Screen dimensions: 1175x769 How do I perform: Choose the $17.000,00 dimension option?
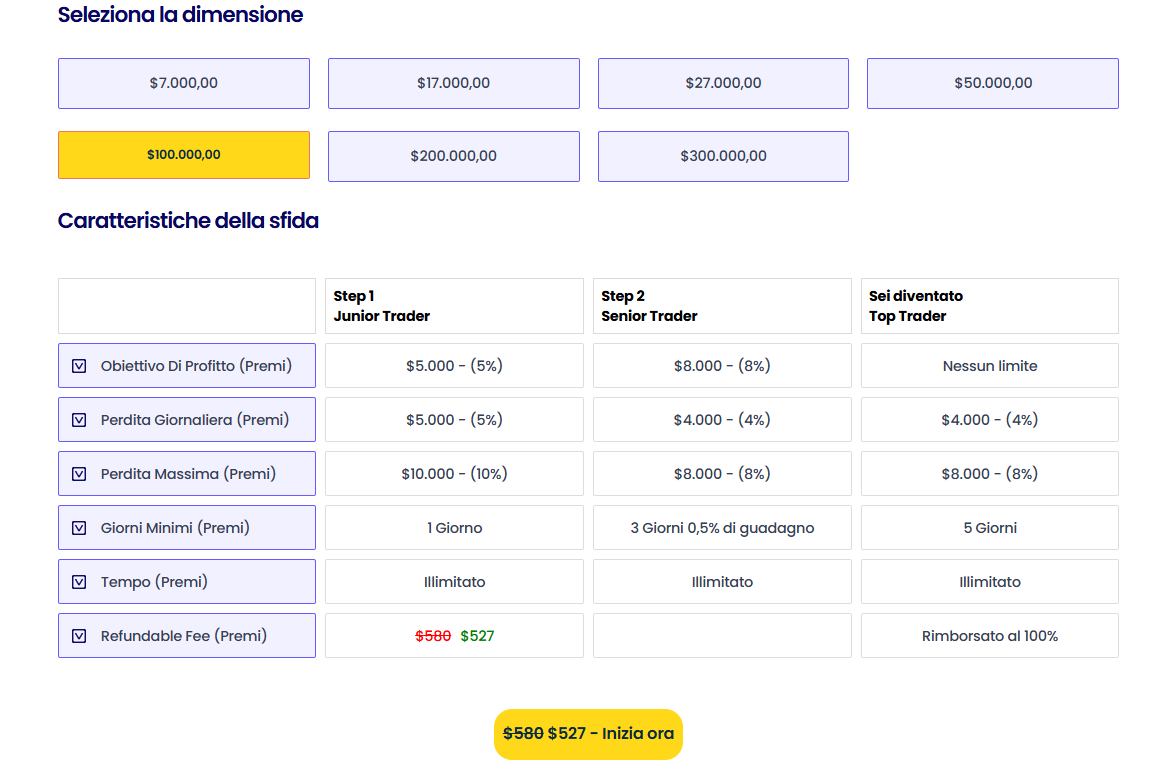453,83
